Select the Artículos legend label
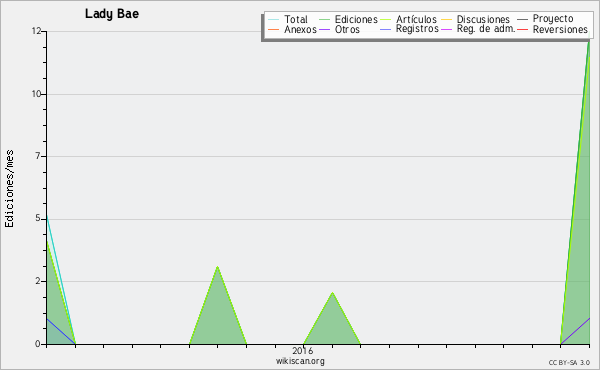600x370 pixels. pos(416,19)
